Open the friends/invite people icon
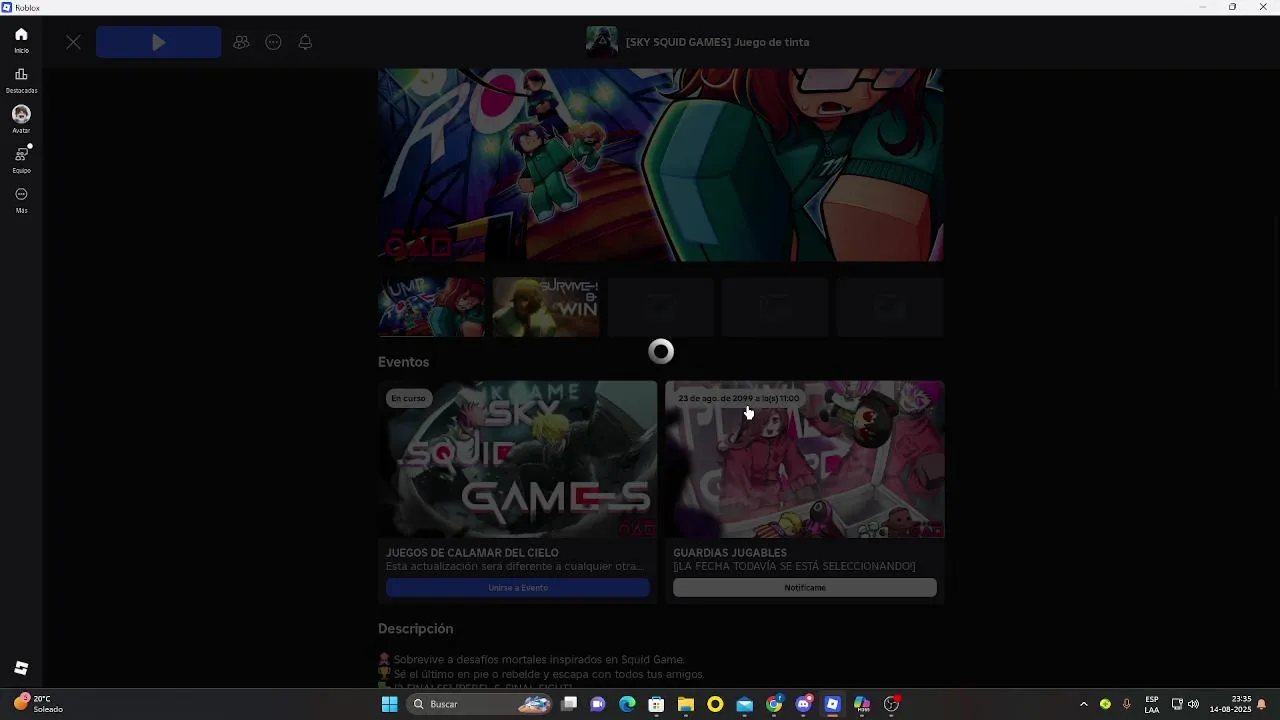The image size is (1280, 720). (x=241, y=42)
